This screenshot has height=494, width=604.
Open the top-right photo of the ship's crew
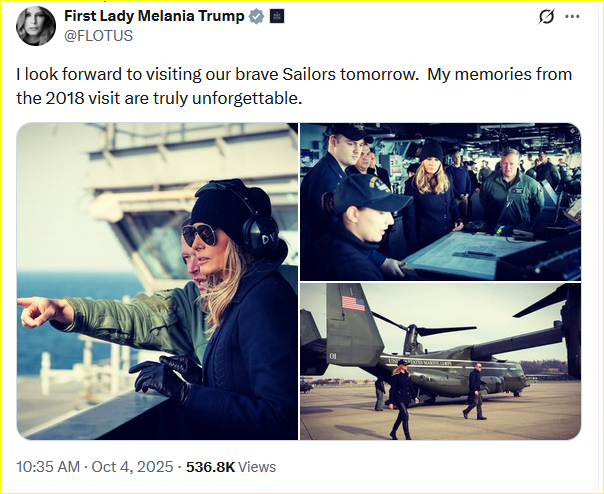440,201
